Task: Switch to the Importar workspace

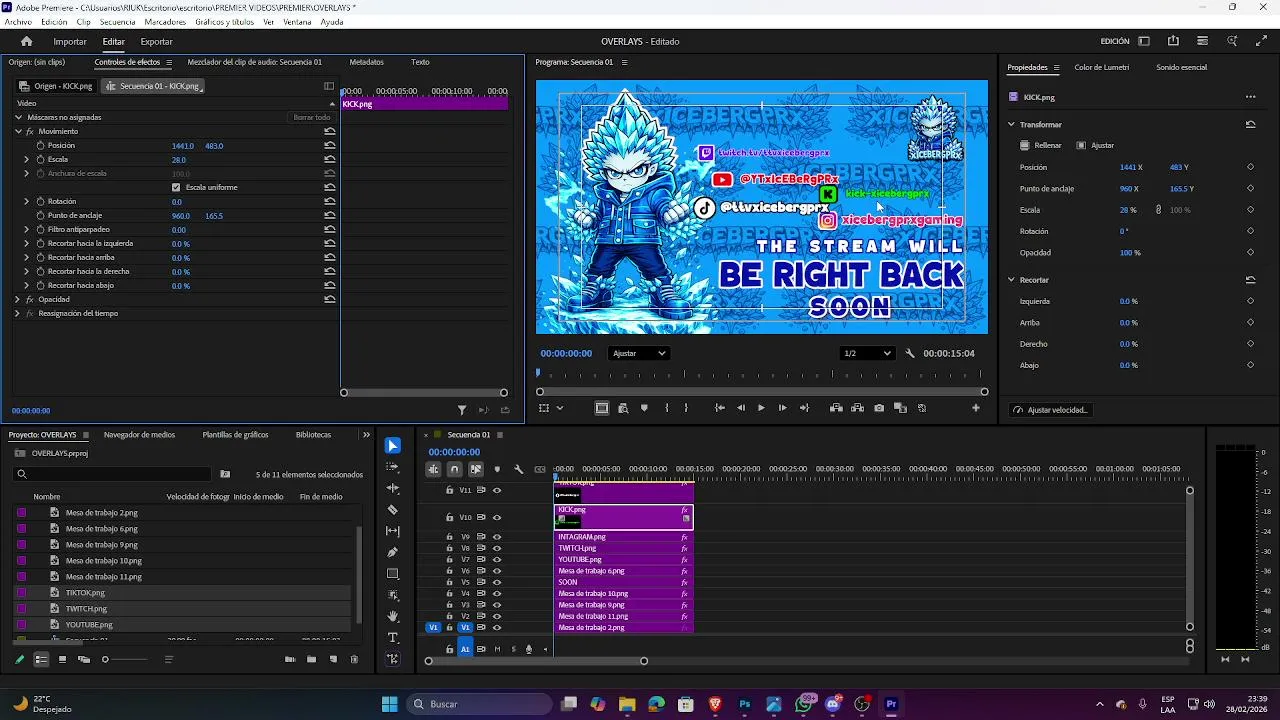Action: pyautogui.click(x=70, y=42)
